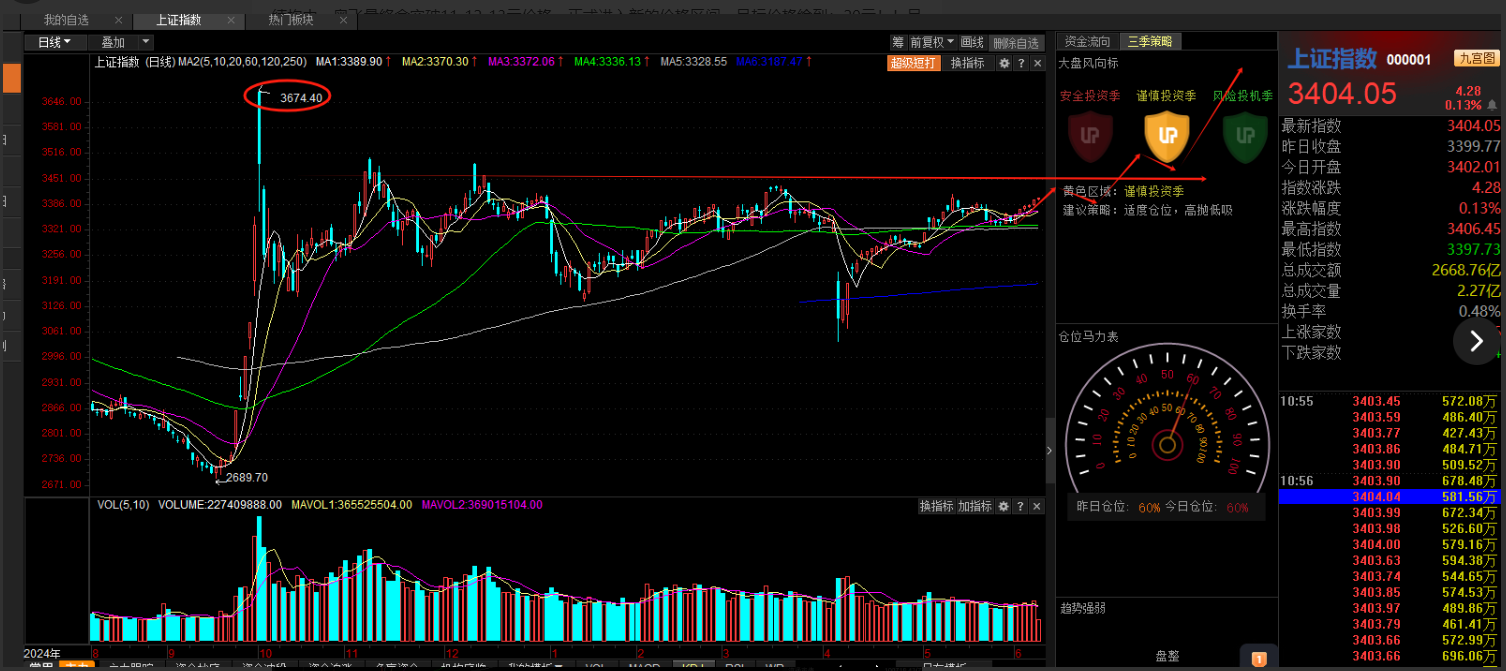Open main chart settings gear icon
This screenshot has height=671, width=1506.
[x=1003, y=63]
